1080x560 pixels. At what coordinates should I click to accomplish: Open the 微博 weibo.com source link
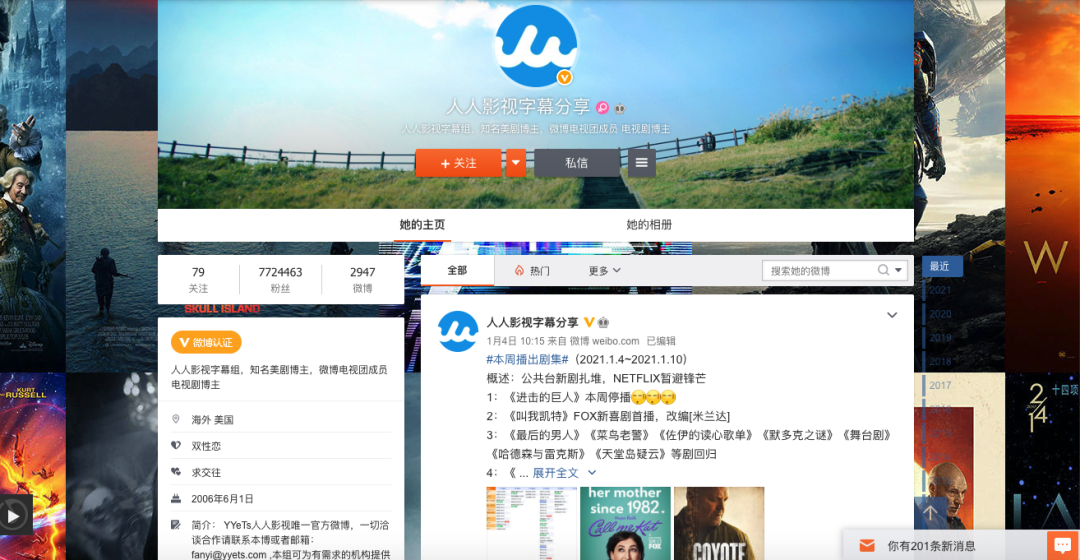click(605, 341)
